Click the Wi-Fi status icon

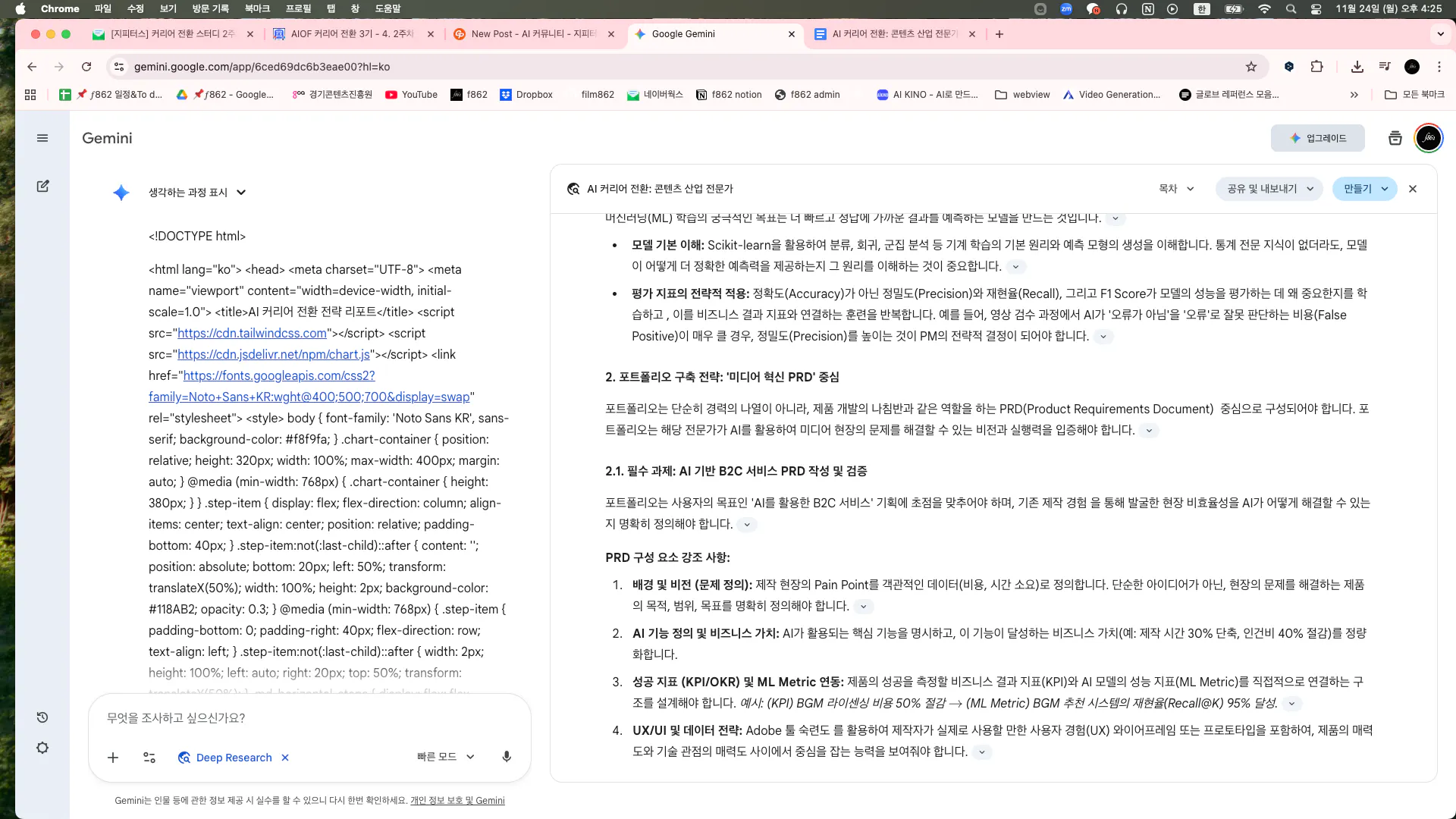pos(1264,9)
